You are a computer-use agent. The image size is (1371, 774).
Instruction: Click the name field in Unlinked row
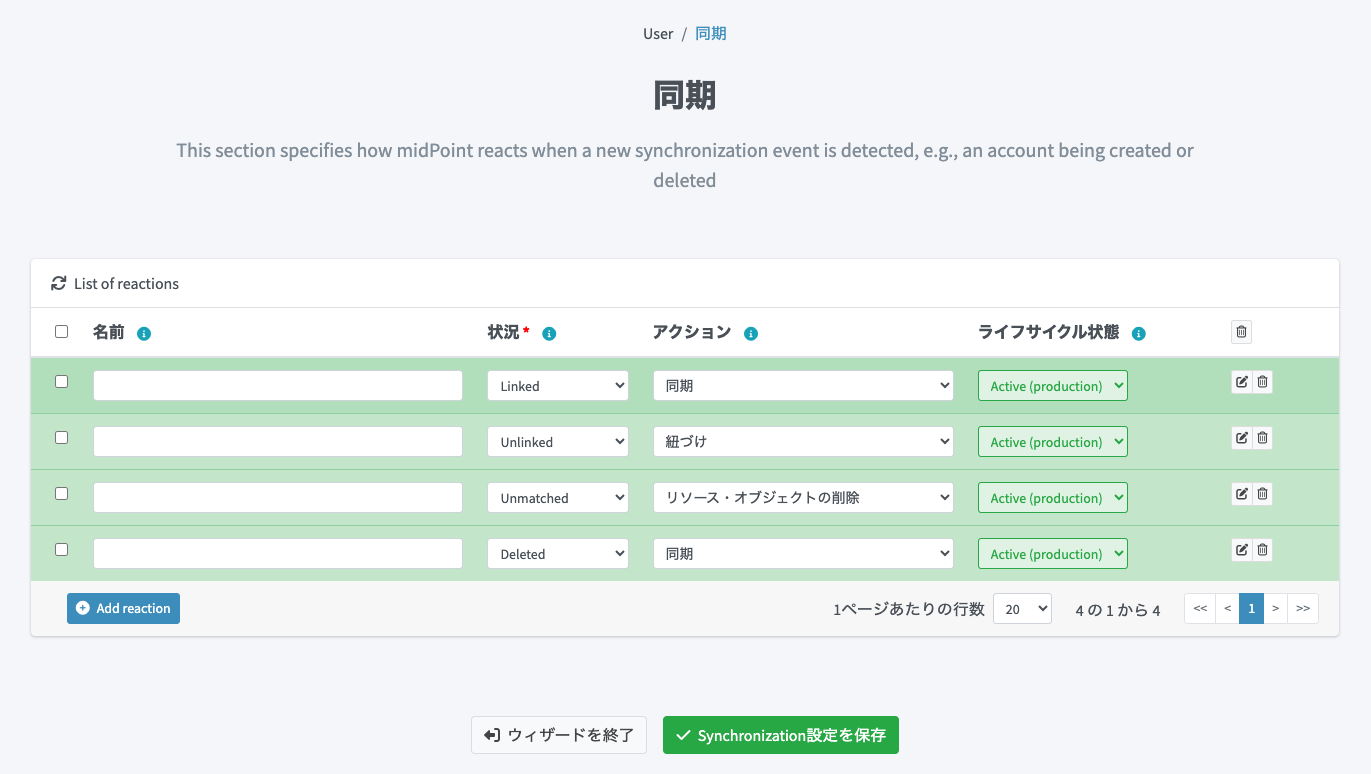[x=278, y=442]
